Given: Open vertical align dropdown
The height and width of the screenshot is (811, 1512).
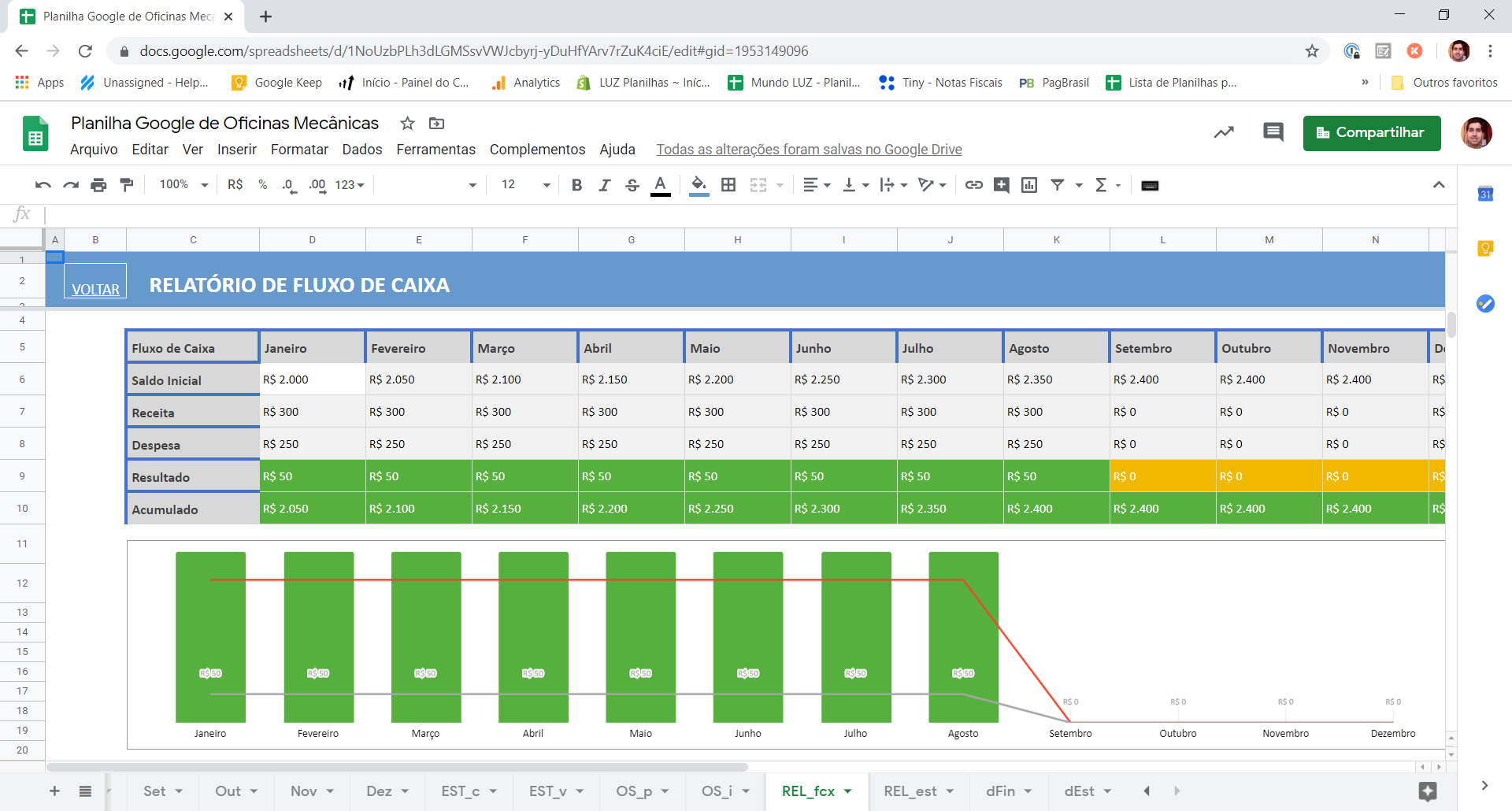Looking at the screenshot, I should (855, 185).
